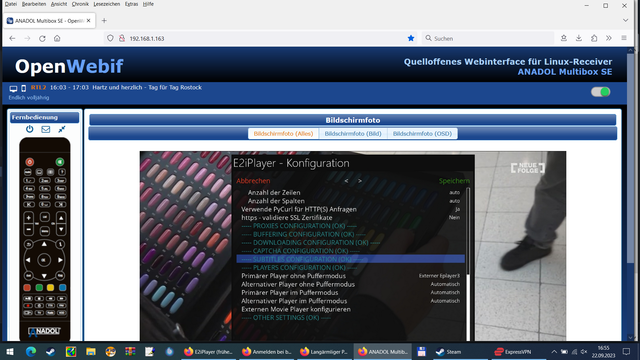Open the Bearbeiten menu
The height and width of the screenshot is (360, 640).
(x=34, y=4)
